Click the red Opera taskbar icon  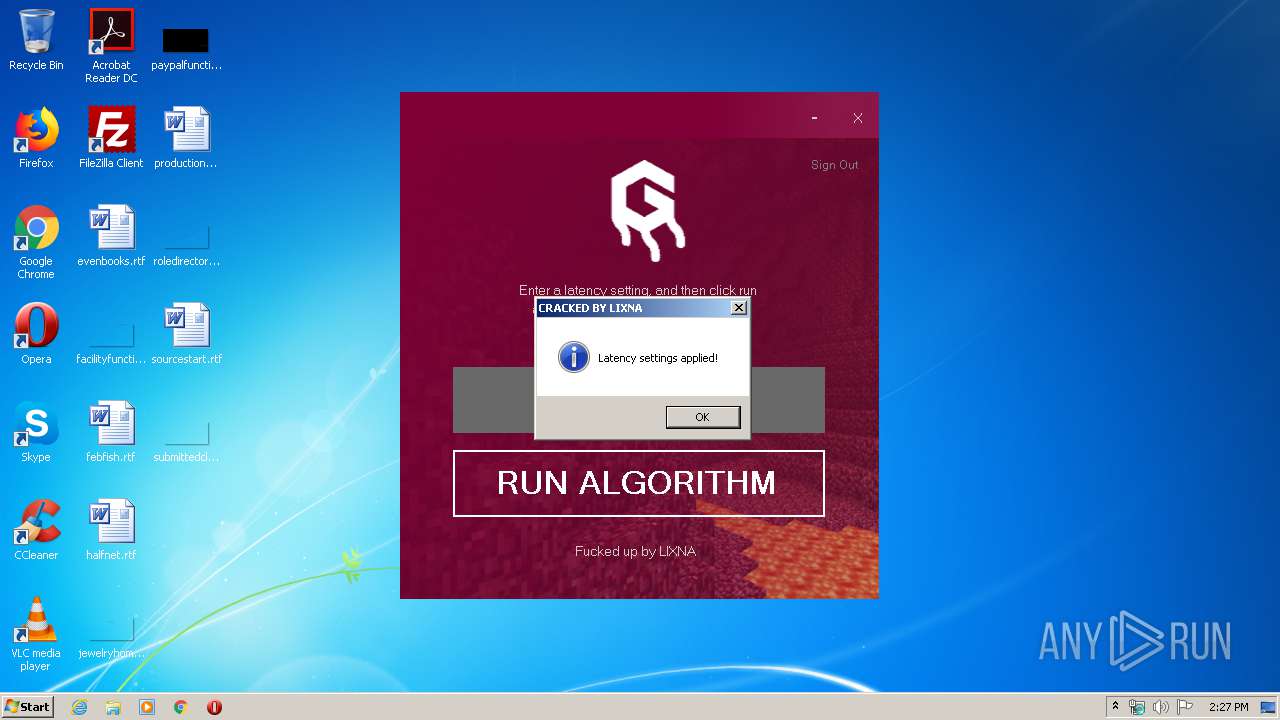click(x=214, y=707)
